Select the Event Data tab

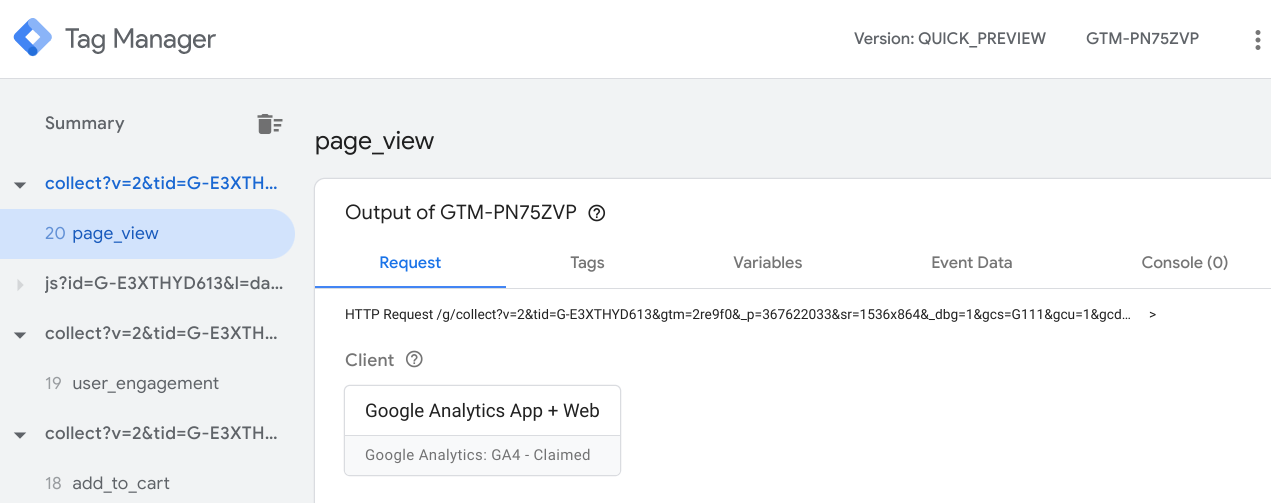[971, 263]
